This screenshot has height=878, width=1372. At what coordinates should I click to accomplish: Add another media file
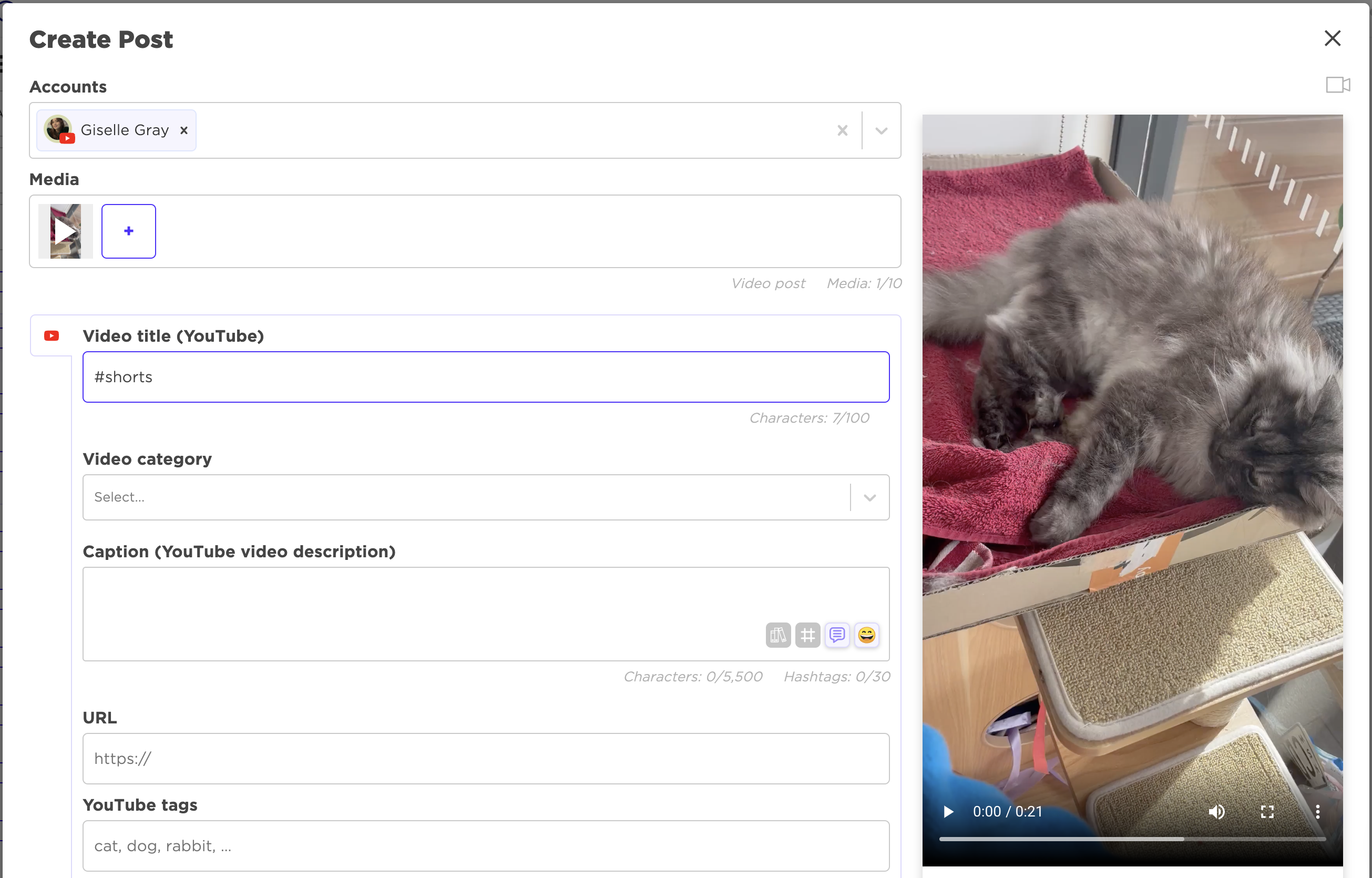pyautogui.click(x=129, y=231)
